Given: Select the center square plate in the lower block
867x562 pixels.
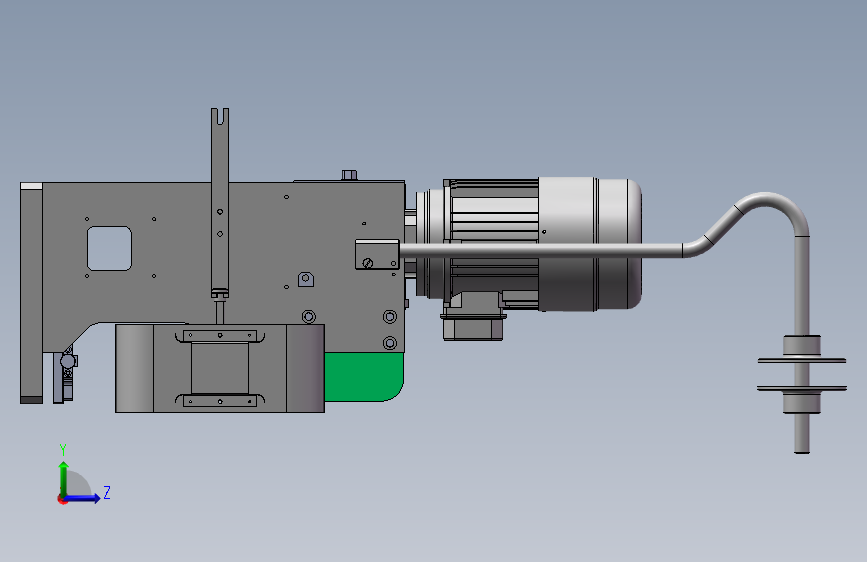Looking at the screenshot, I should (220, 368).
